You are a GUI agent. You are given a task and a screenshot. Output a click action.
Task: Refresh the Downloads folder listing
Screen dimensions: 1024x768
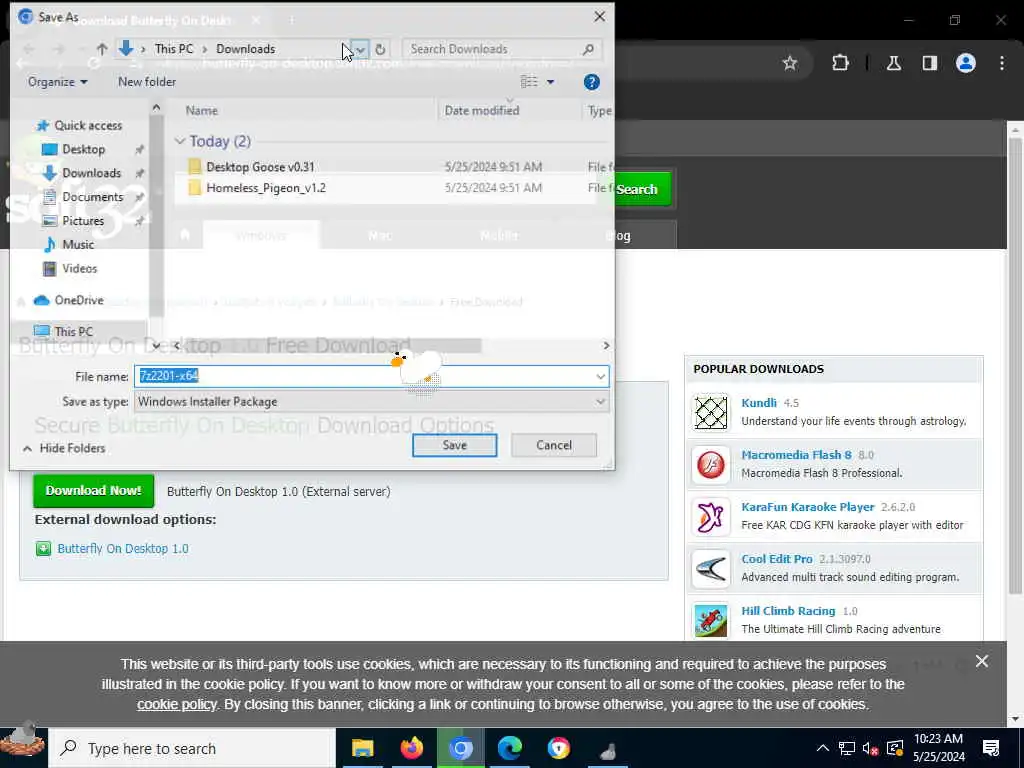(380, 49)
